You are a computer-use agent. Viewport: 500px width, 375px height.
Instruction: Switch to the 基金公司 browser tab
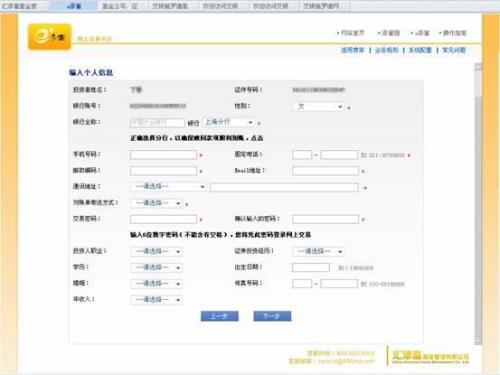123,6
